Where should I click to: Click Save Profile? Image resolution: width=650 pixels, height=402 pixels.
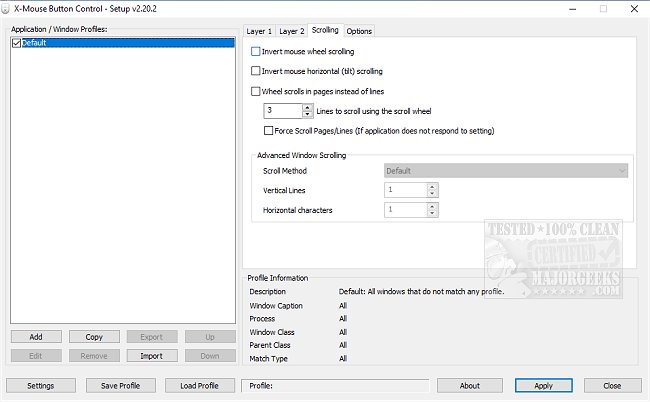(121, 386)
